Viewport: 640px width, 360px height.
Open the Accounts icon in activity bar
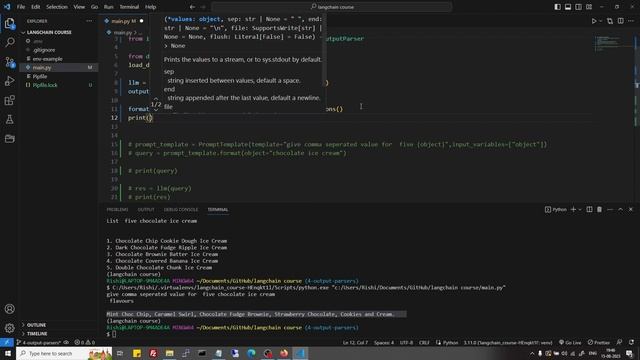pyautogui.click(x=9, y=309)
